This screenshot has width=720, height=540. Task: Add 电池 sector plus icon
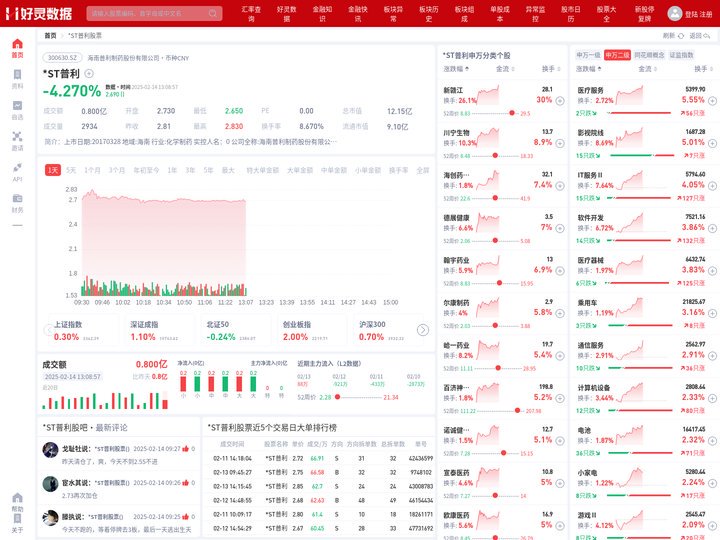point(712,441)
